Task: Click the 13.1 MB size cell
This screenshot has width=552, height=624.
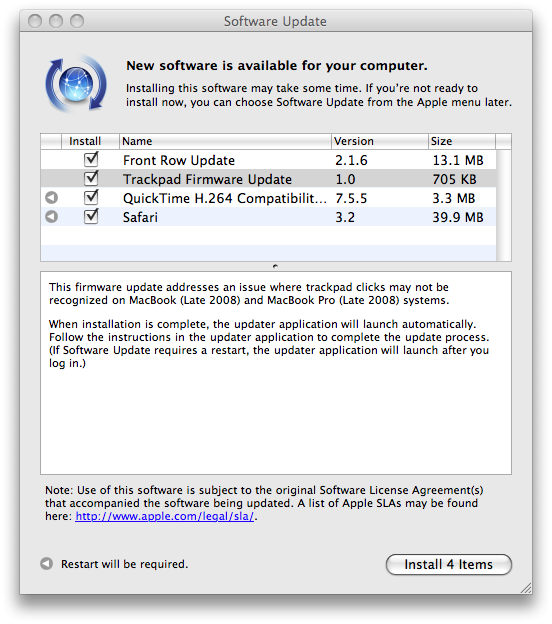Action: pyautogui.click(x=458, y=160)
